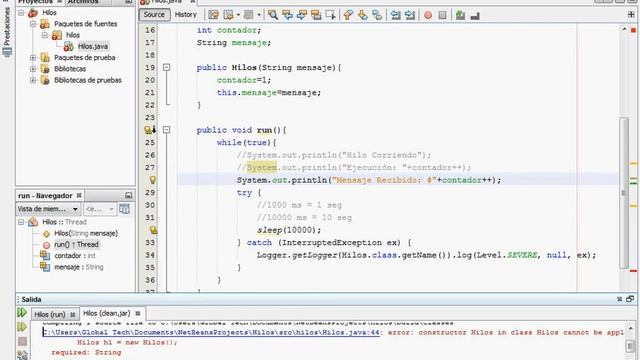Expand the Bibliotecas node
The height and width of the screenshot is (360, 640).
(x=33, y=69)
